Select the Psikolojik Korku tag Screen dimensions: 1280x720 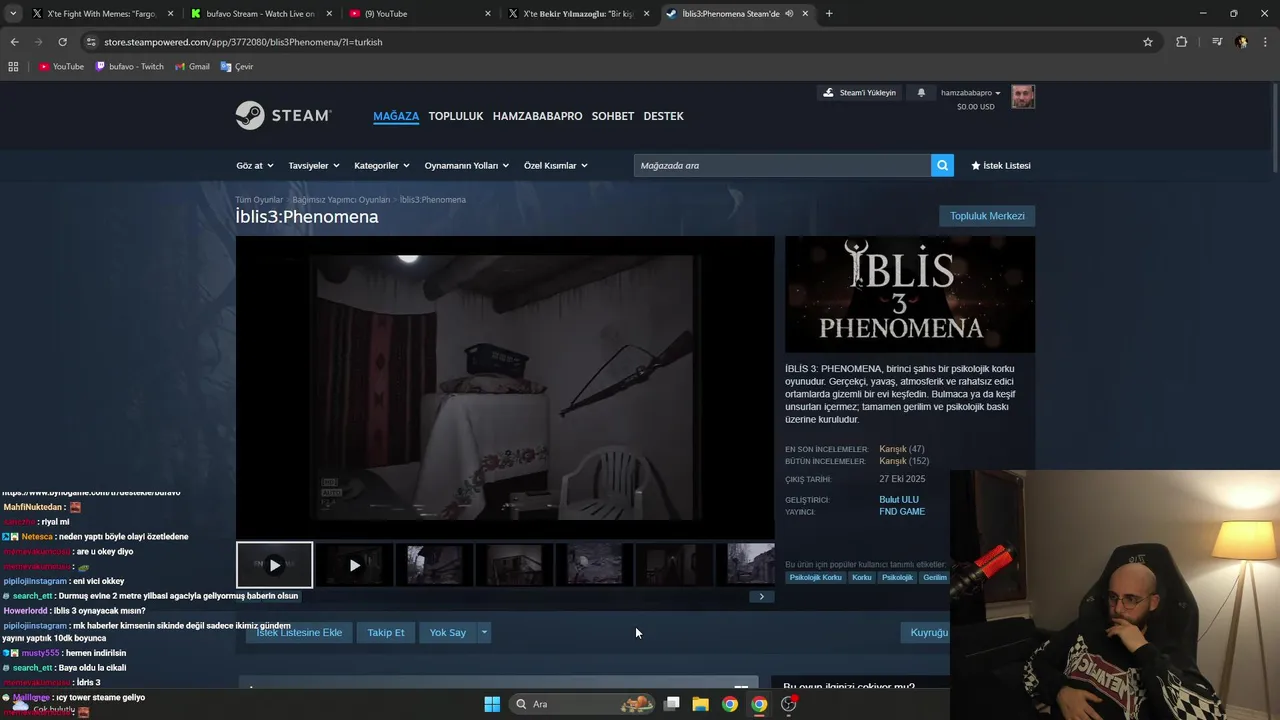[x=816, y=577]
